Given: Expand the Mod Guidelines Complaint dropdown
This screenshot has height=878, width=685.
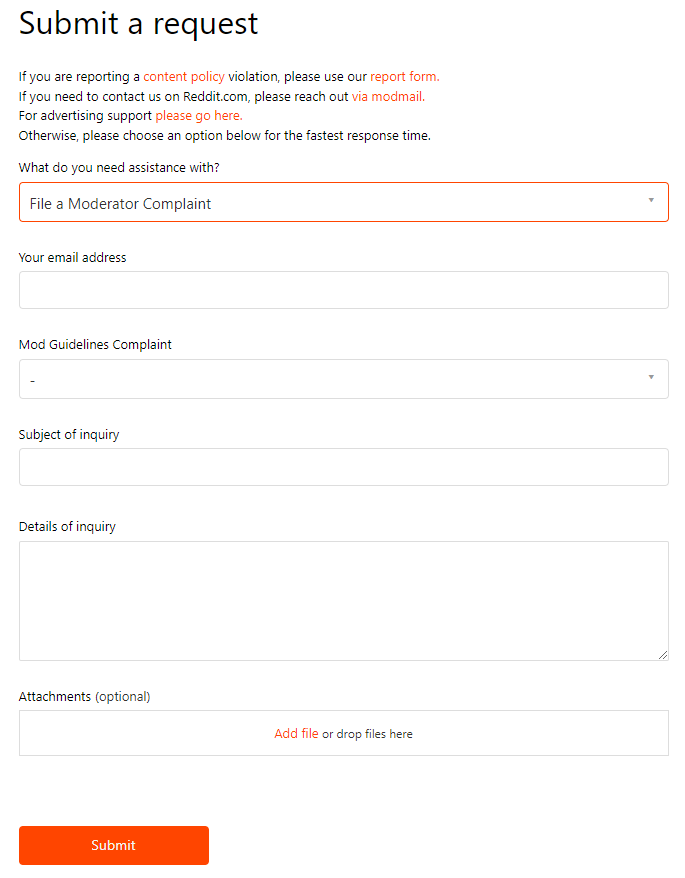Looking at the screenshot, I should click(x=330, y=379).
